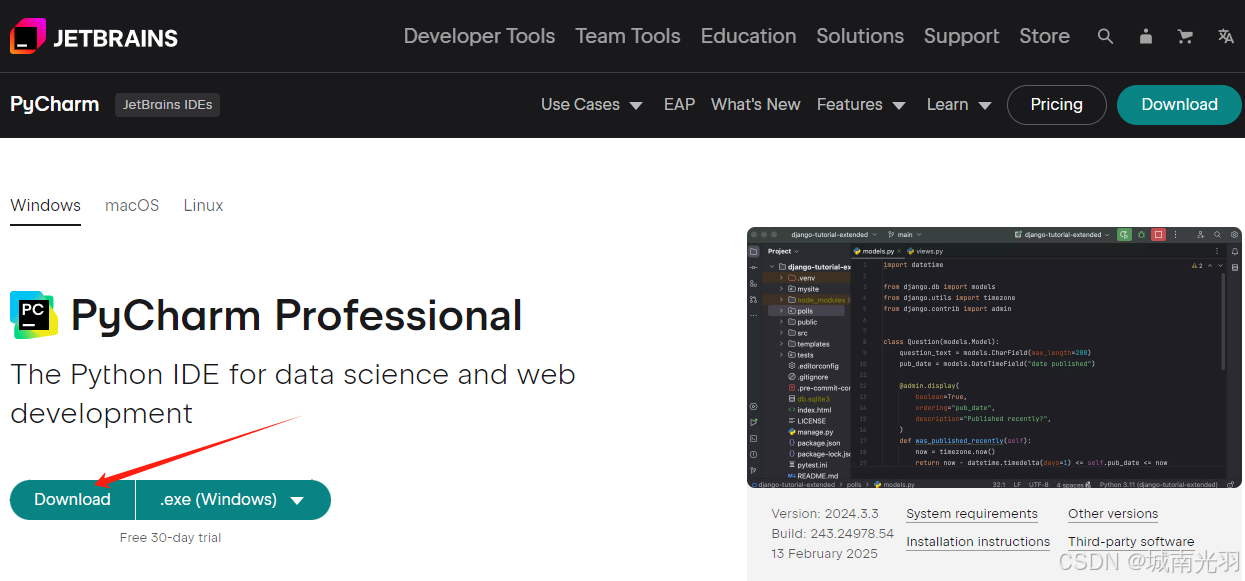
Task: Open Solutions menu
Action: pos(860,36)
